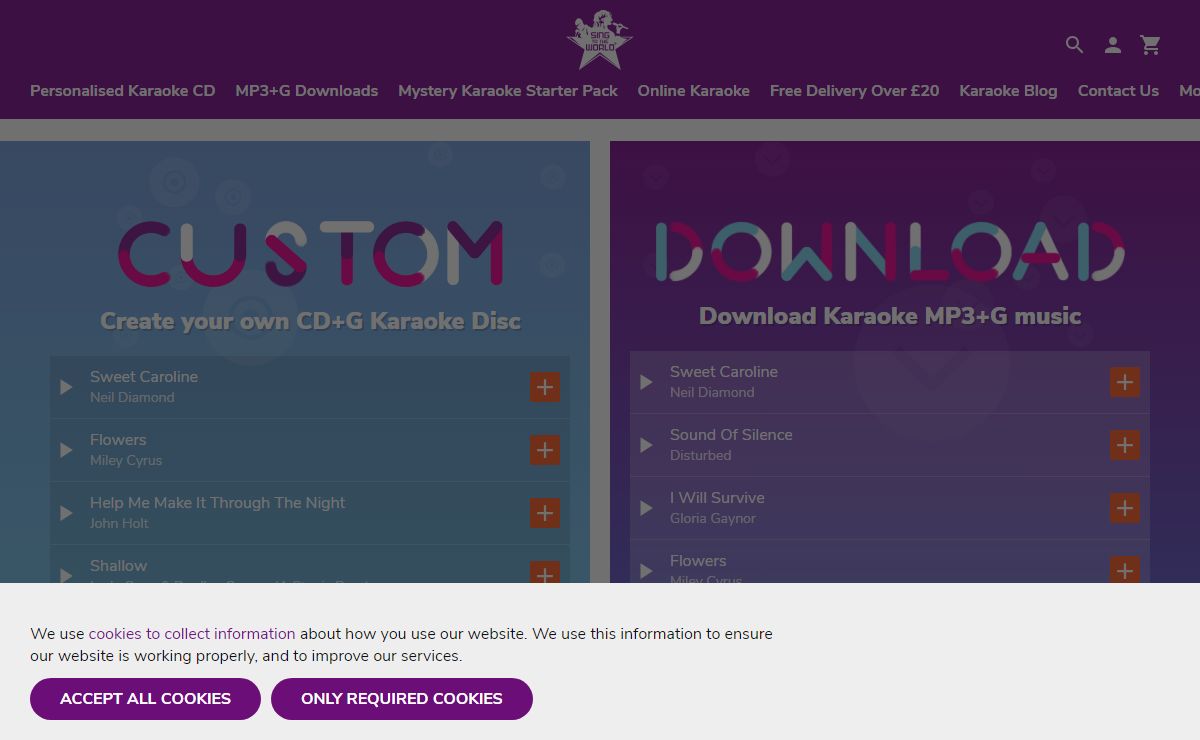Add Shallow to custom disc
The width and height of the screenshot is (1200, 740).
pyautogui.click(x=545, y=573)
